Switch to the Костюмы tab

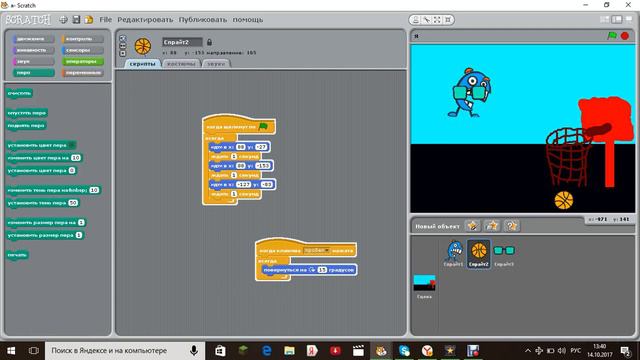(x=181, y=64)
